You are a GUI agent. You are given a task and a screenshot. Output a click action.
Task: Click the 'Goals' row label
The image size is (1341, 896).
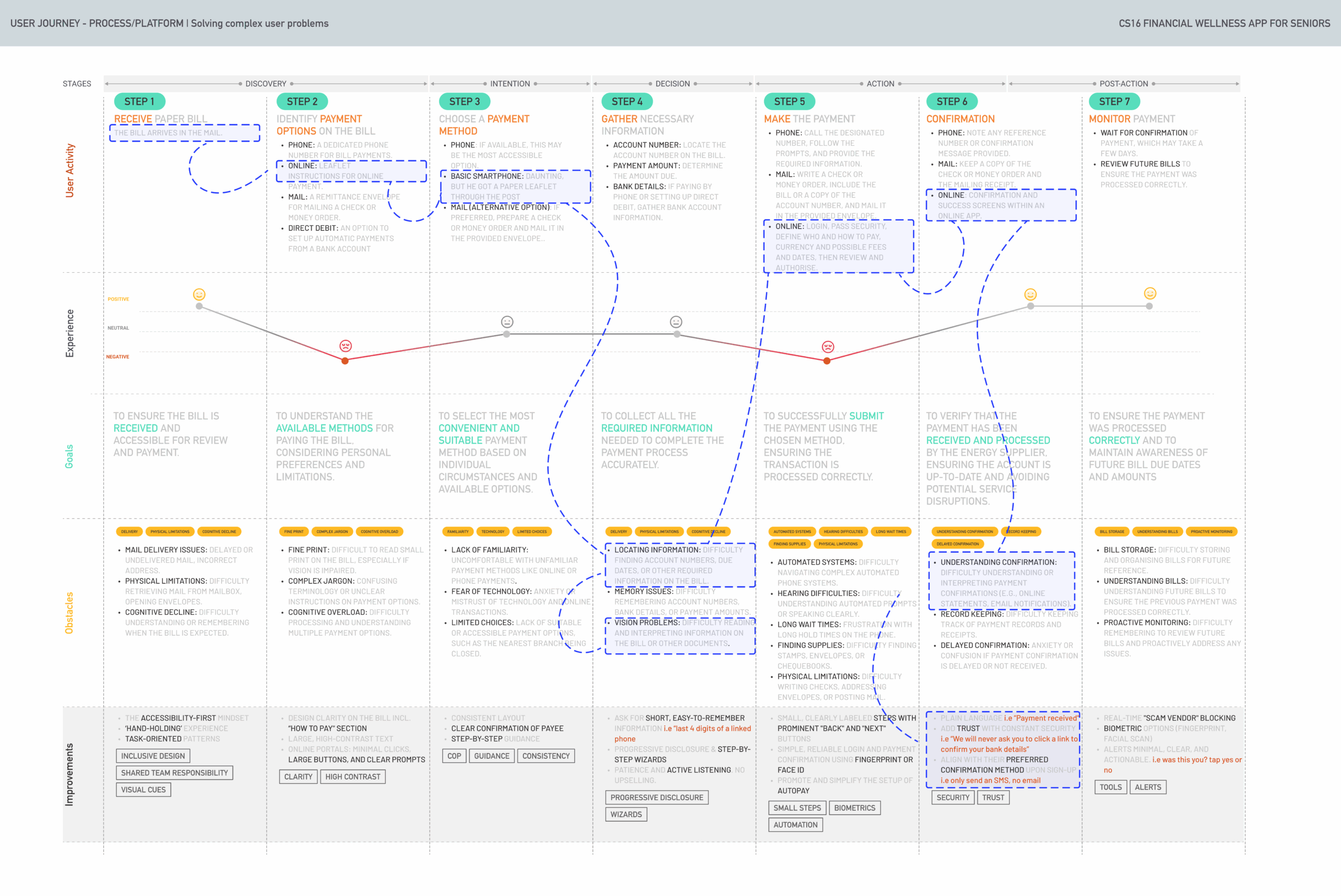(69, 456)
